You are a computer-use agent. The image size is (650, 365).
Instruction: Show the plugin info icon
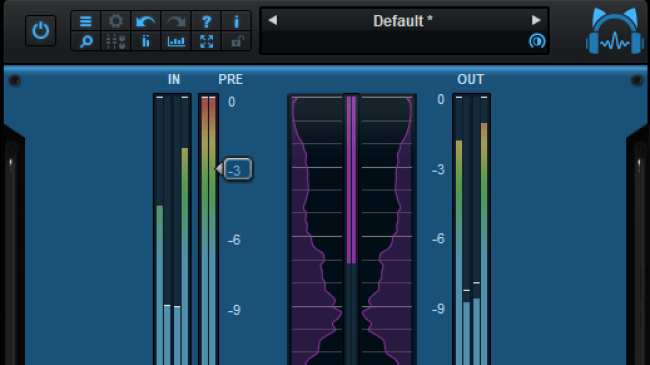236,21
